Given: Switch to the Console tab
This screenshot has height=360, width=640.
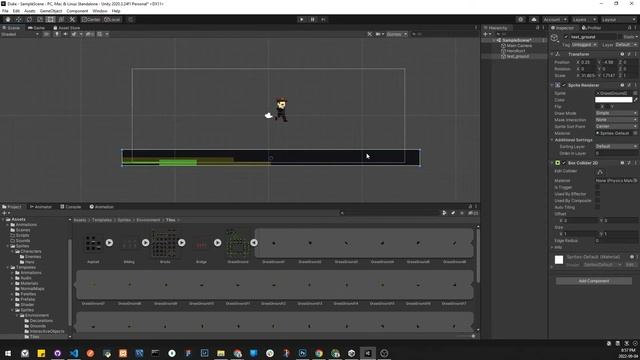Looking at the screenshot, I should point(71,207).
